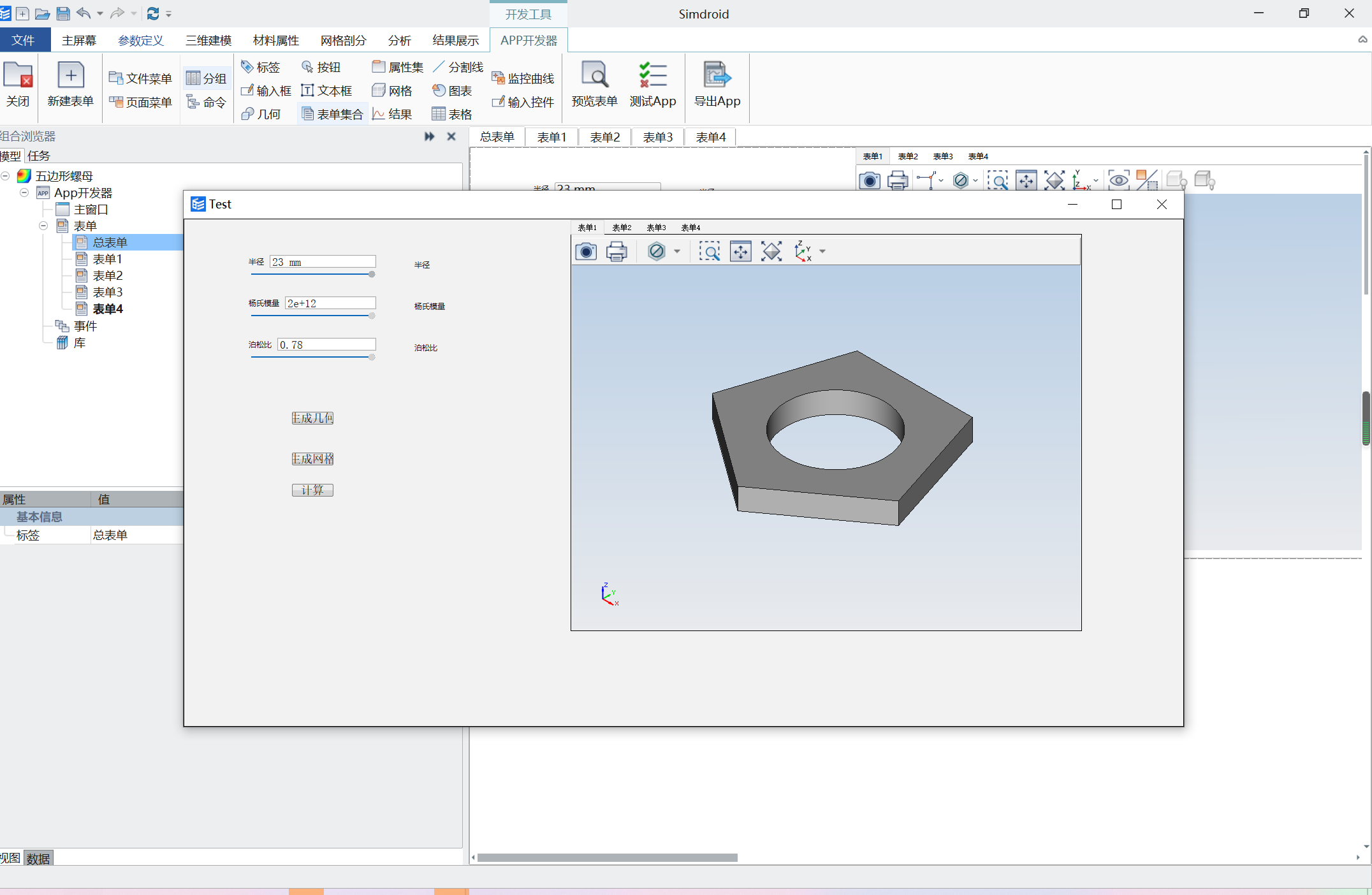Select the 表单2 tab in editor

(605, 137)
